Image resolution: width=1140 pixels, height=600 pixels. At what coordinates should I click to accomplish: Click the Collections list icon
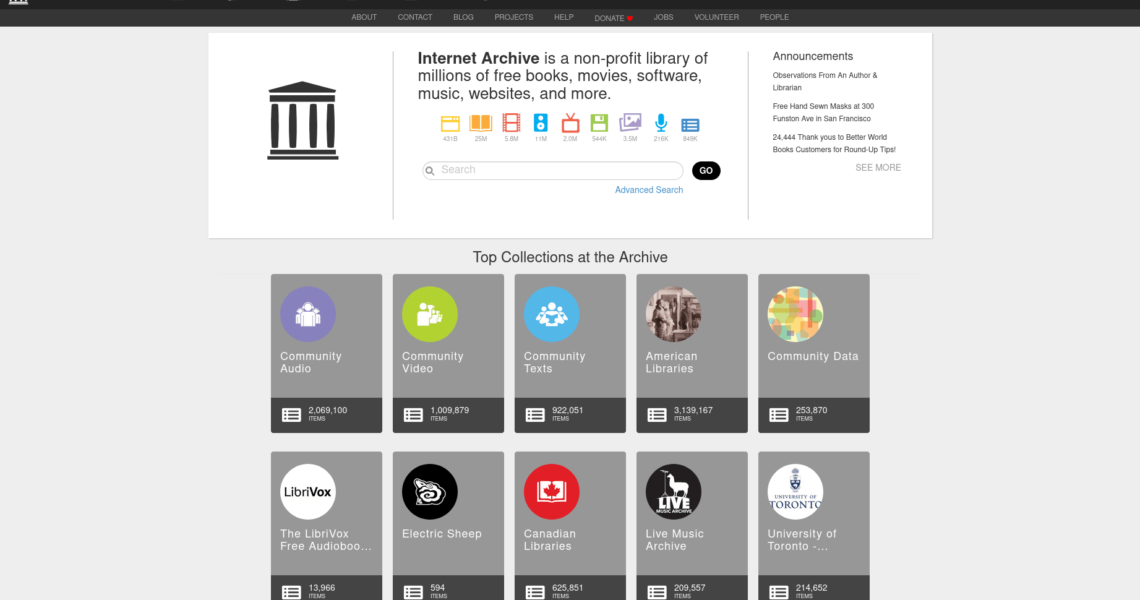690,125
